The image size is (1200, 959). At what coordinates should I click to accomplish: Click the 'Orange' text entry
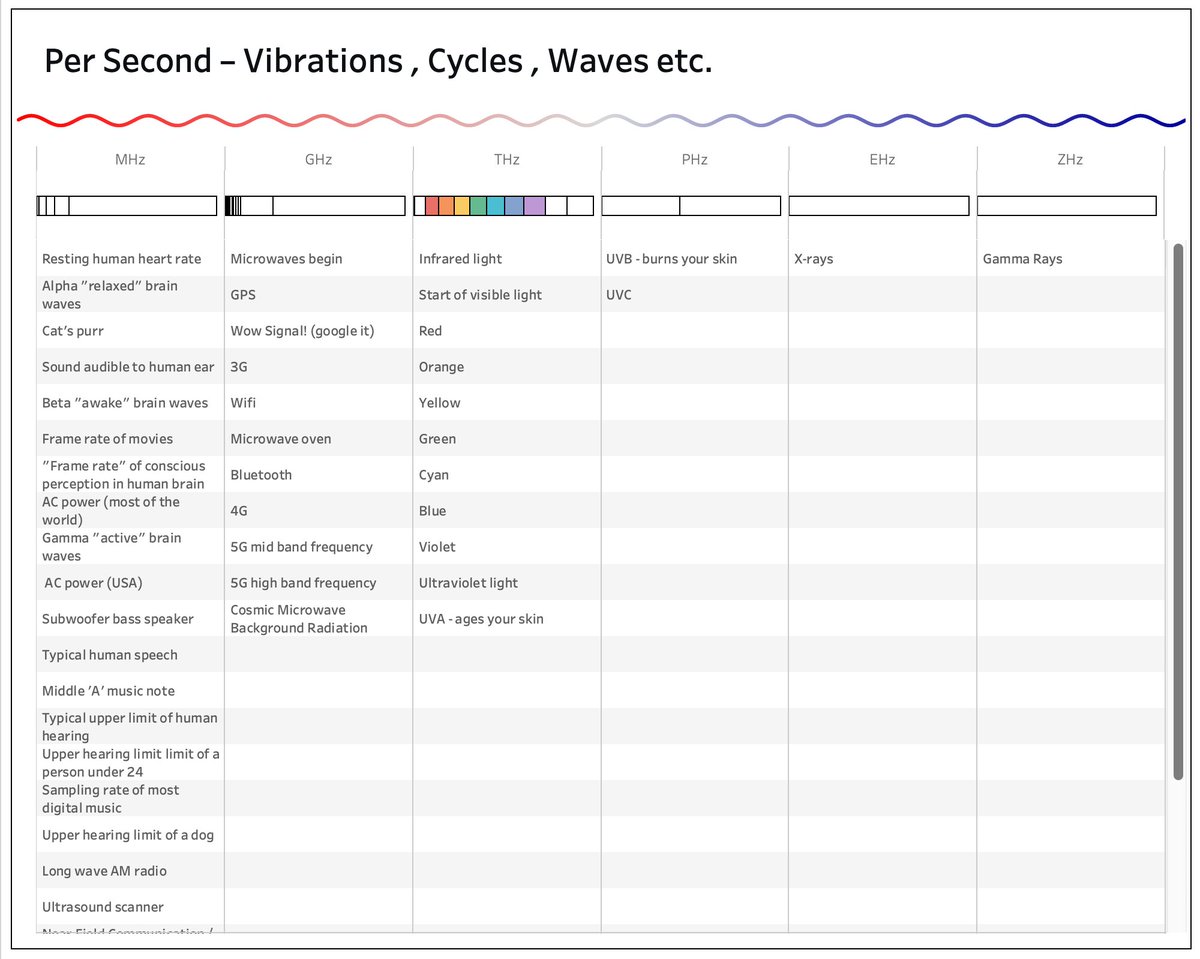point(441,367)
